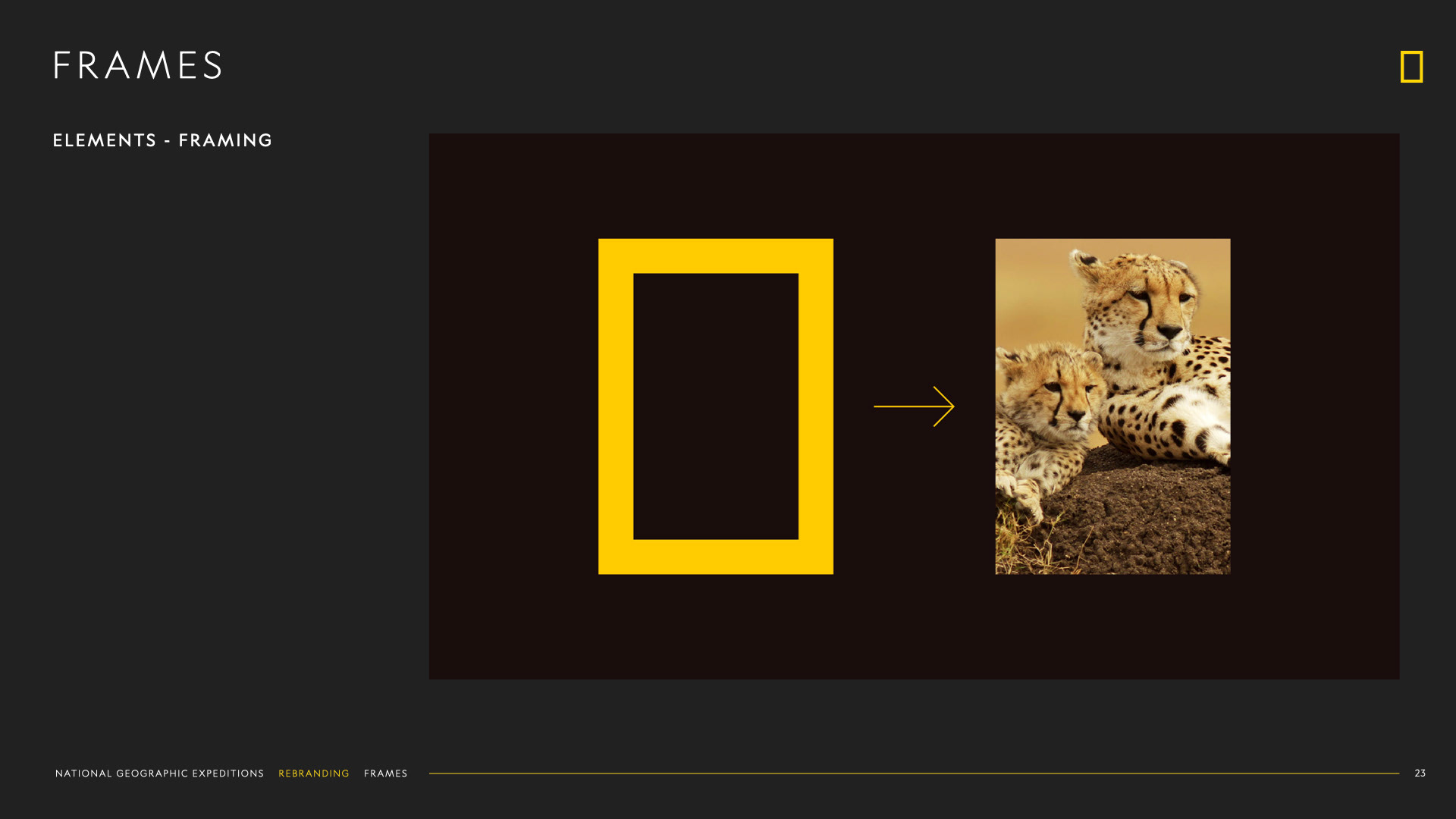Click the dark interior of the yellow frame

715,406
